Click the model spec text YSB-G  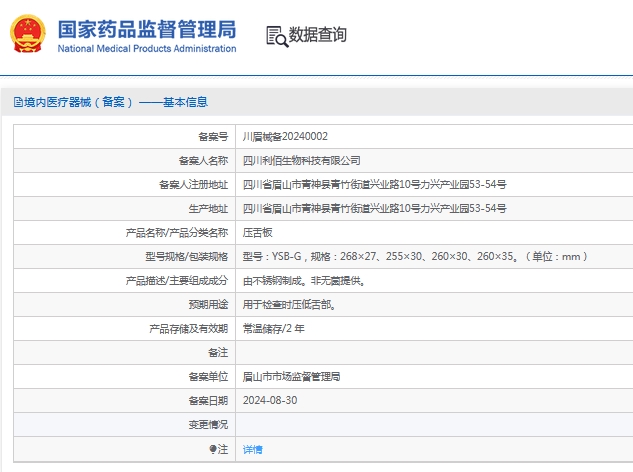tap(286, 256)
